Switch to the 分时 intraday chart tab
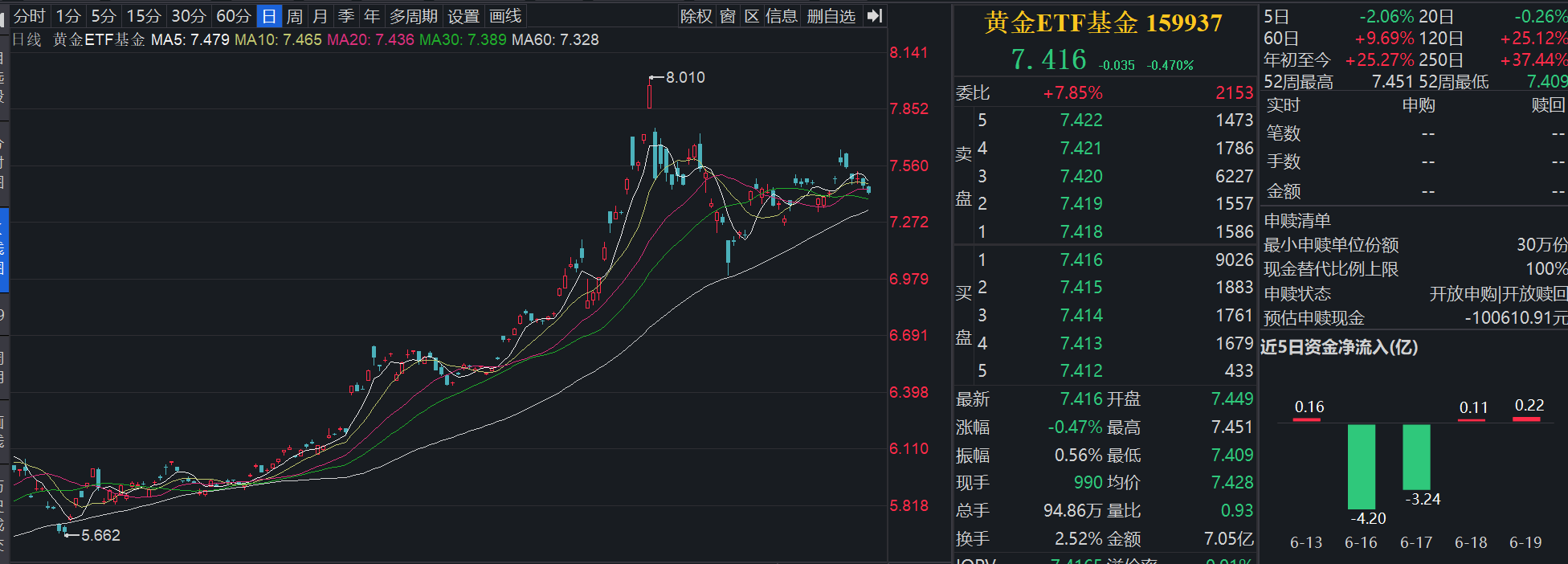This screenshot has height=564, width=1568. [x=29, y=16]
